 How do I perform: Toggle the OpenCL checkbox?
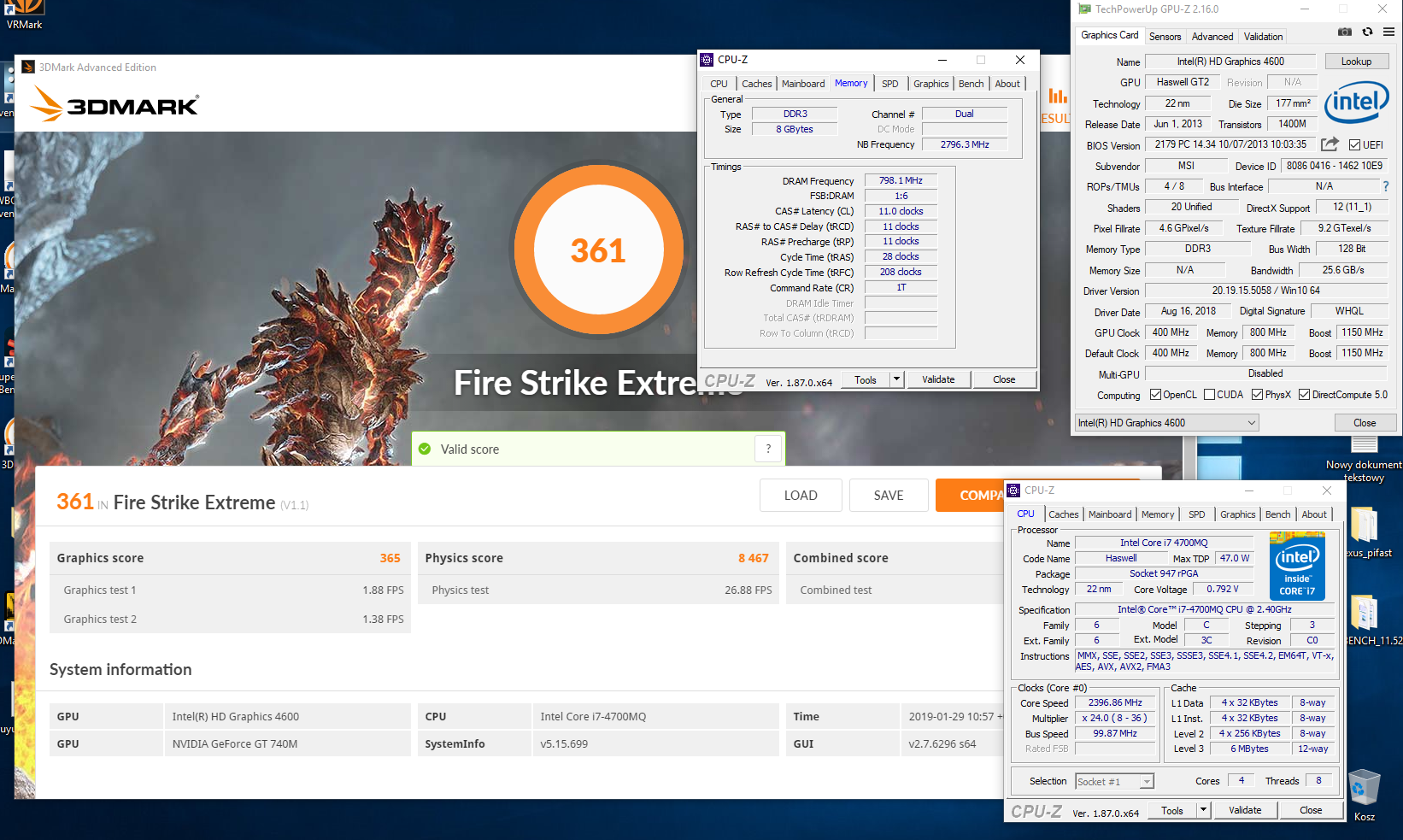click(1155, 395)
